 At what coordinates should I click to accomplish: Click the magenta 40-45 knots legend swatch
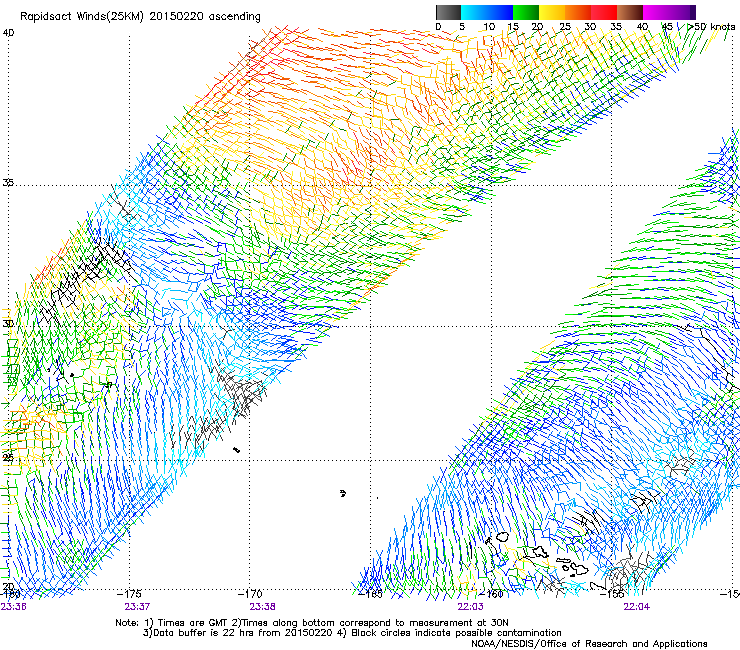(656, 12)
